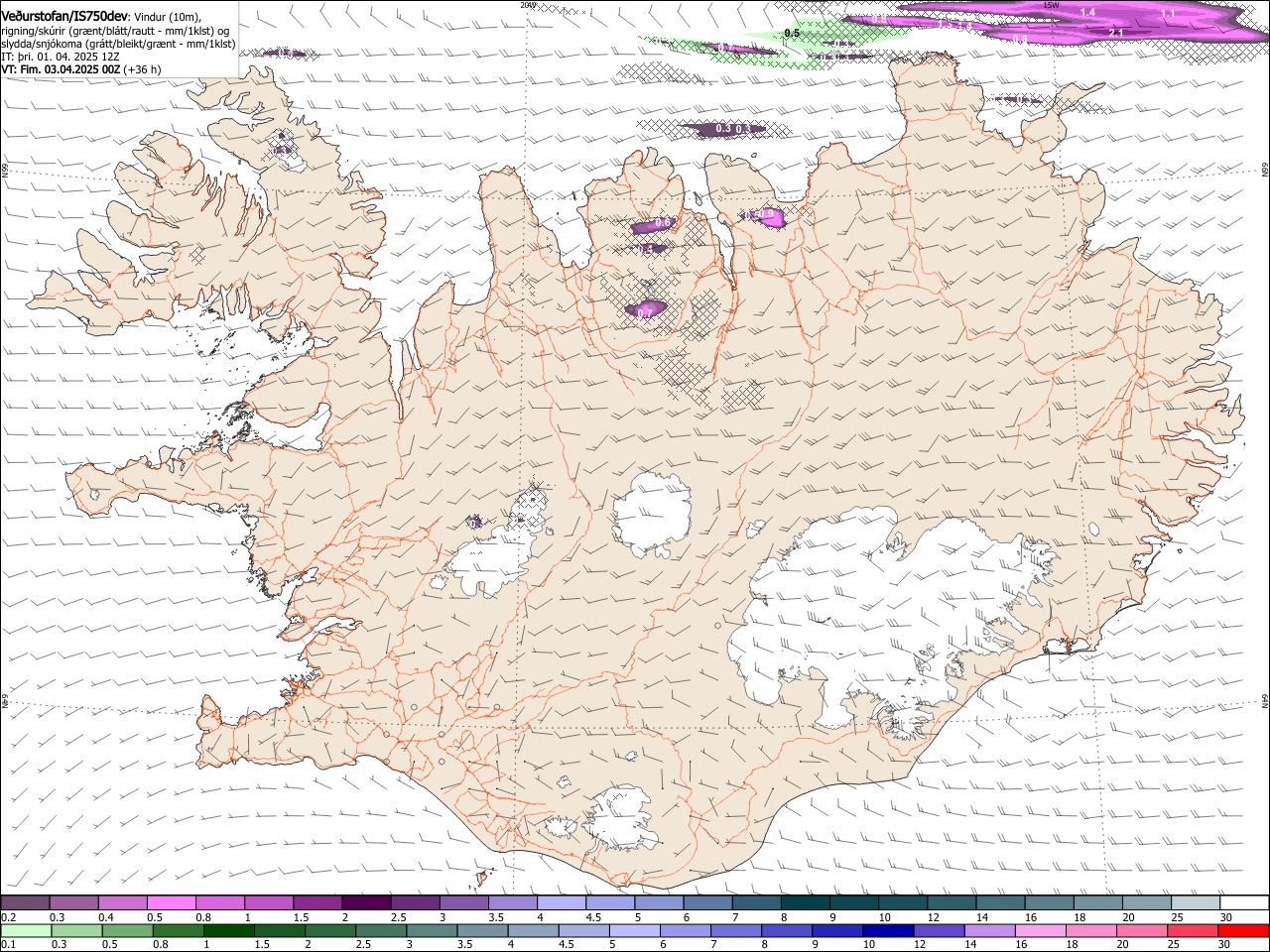Pick the bright red swatch after 30
Image resolution: width=1270 pixels, height=952 pixels.
pos(1244,930)
